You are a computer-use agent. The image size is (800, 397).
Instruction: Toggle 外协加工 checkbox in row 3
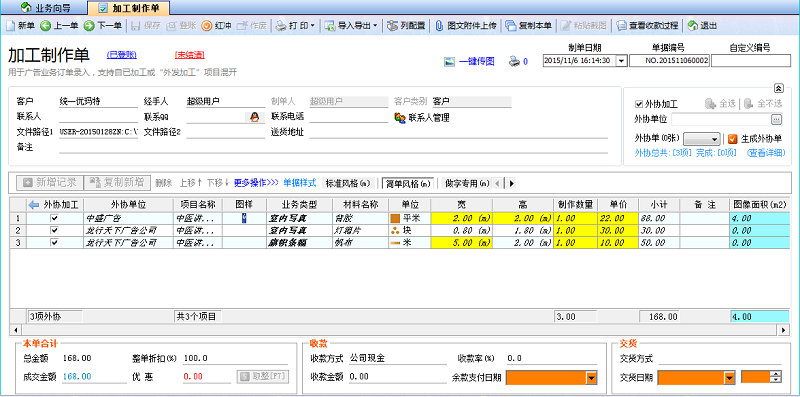pyautogui.click(x=55, y=242)
